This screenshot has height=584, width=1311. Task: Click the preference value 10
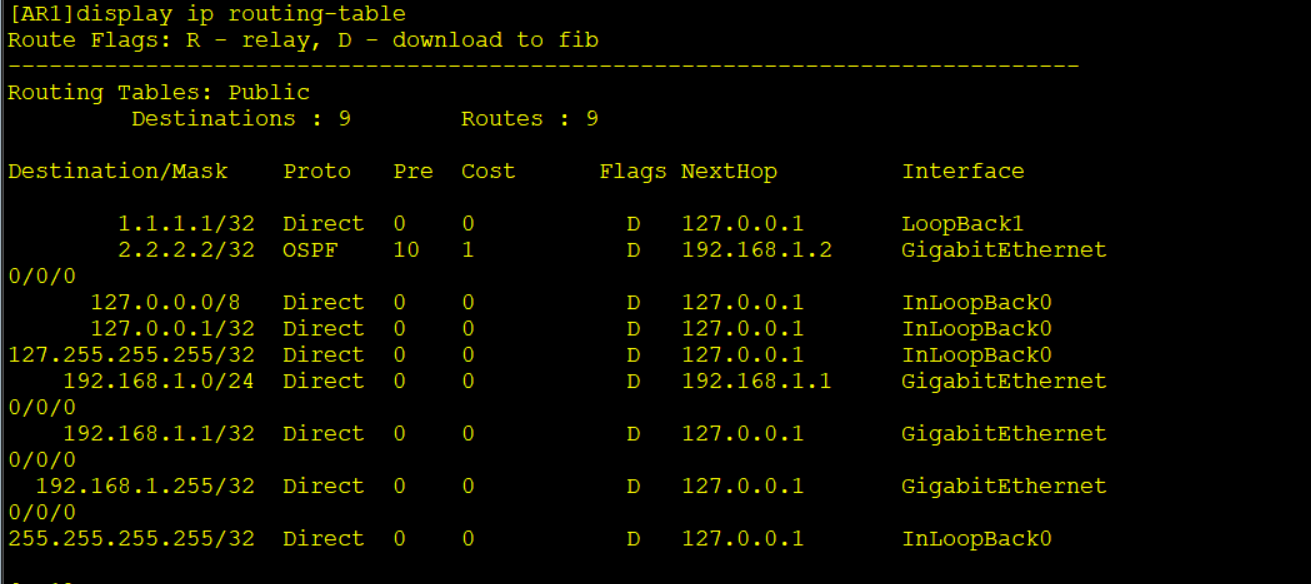tap(406, 249)
